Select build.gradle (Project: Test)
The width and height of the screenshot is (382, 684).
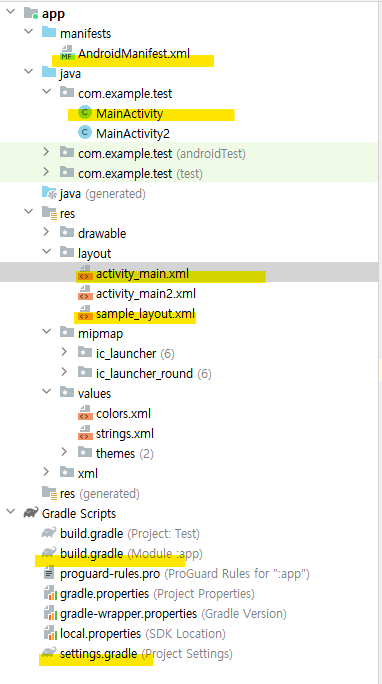pos(130,533)
